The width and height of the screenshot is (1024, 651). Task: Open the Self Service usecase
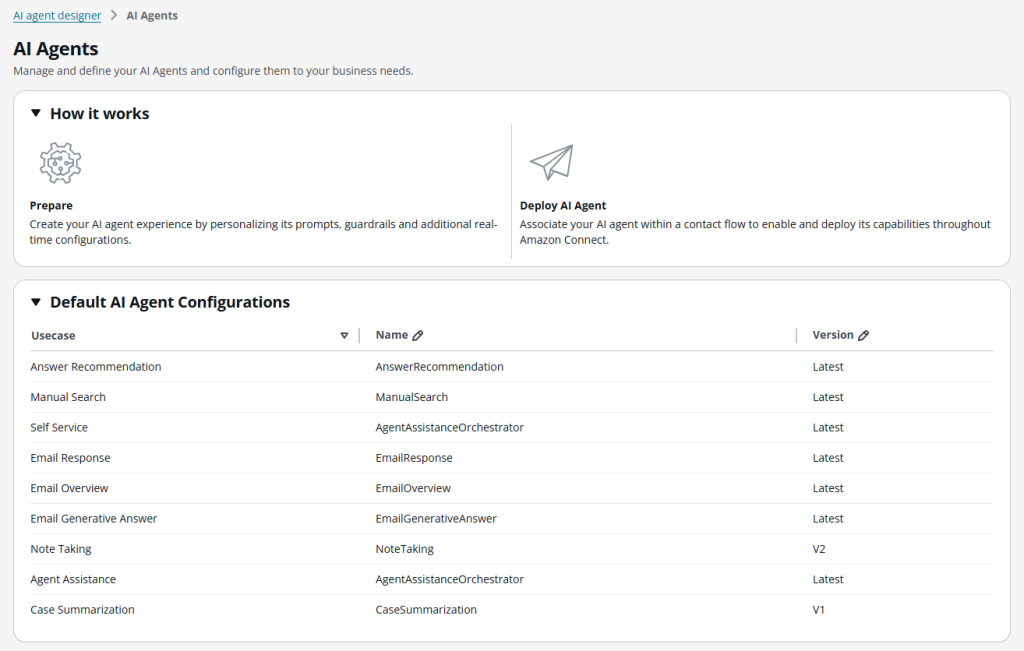click(60, 427)
